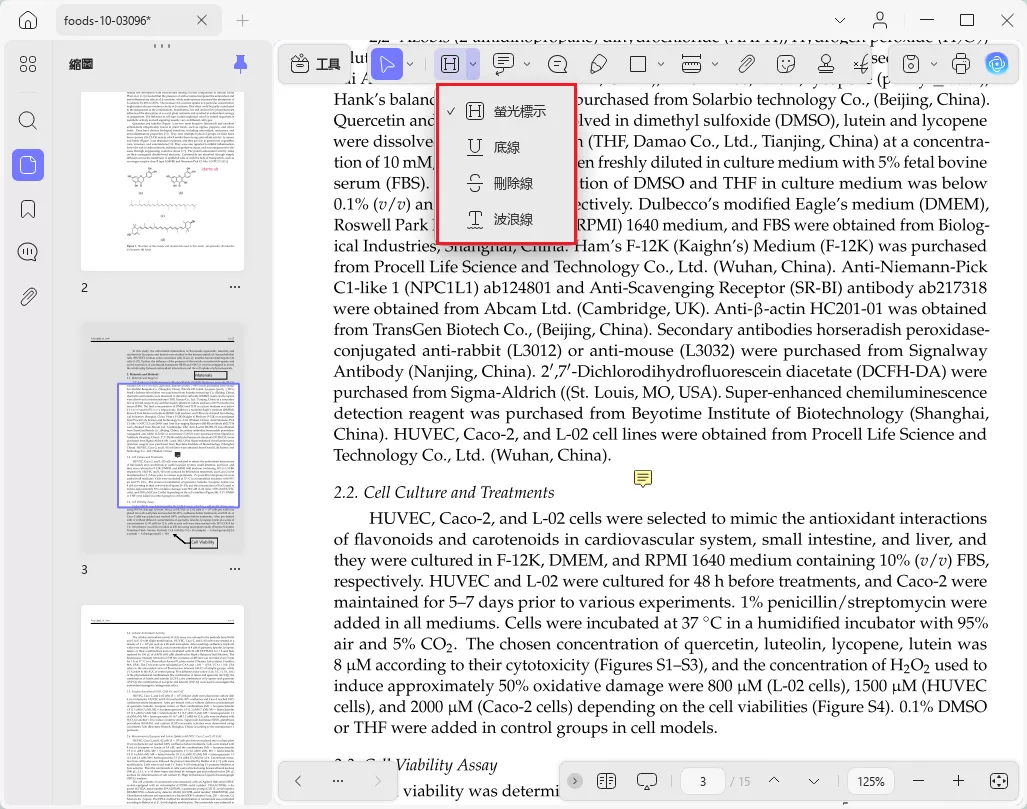Open the yellow sticky note annotation
Viewport: 1027px width, 809px height.
643,479
